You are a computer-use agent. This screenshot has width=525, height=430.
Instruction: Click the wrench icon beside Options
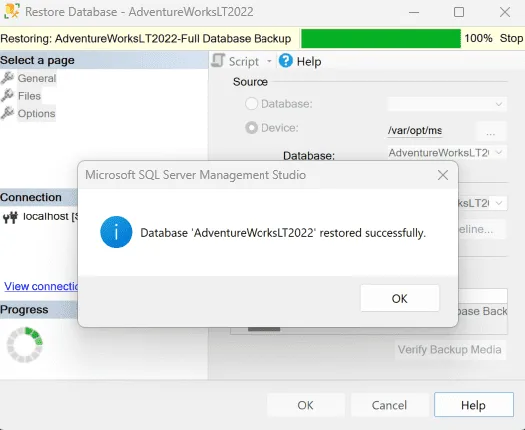tap(7, 113)
